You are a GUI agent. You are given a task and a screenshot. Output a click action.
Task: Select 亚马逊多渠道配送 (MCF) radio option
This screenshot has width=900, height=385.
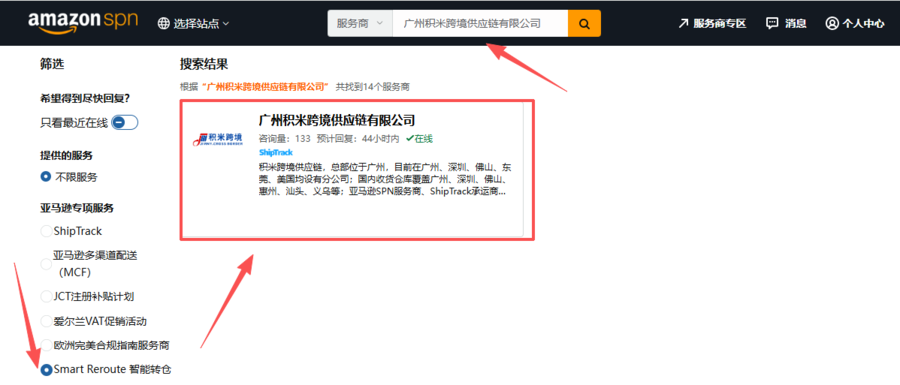coord(46,264)
